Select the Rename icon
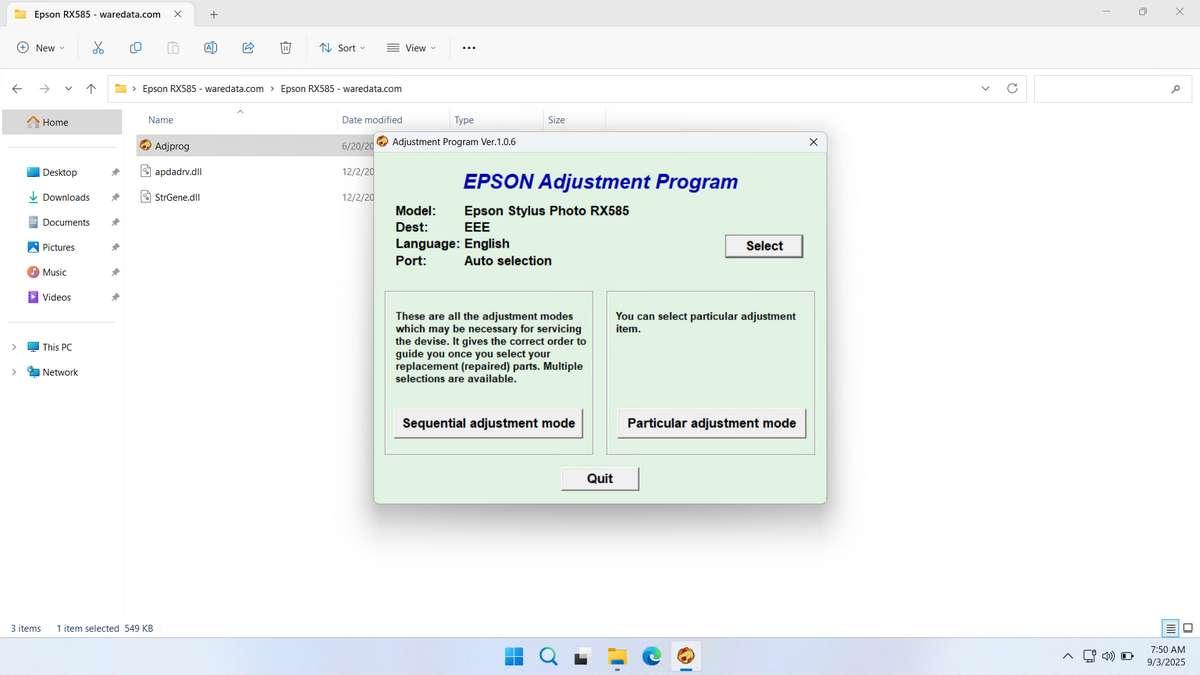 tap(210, 47)
